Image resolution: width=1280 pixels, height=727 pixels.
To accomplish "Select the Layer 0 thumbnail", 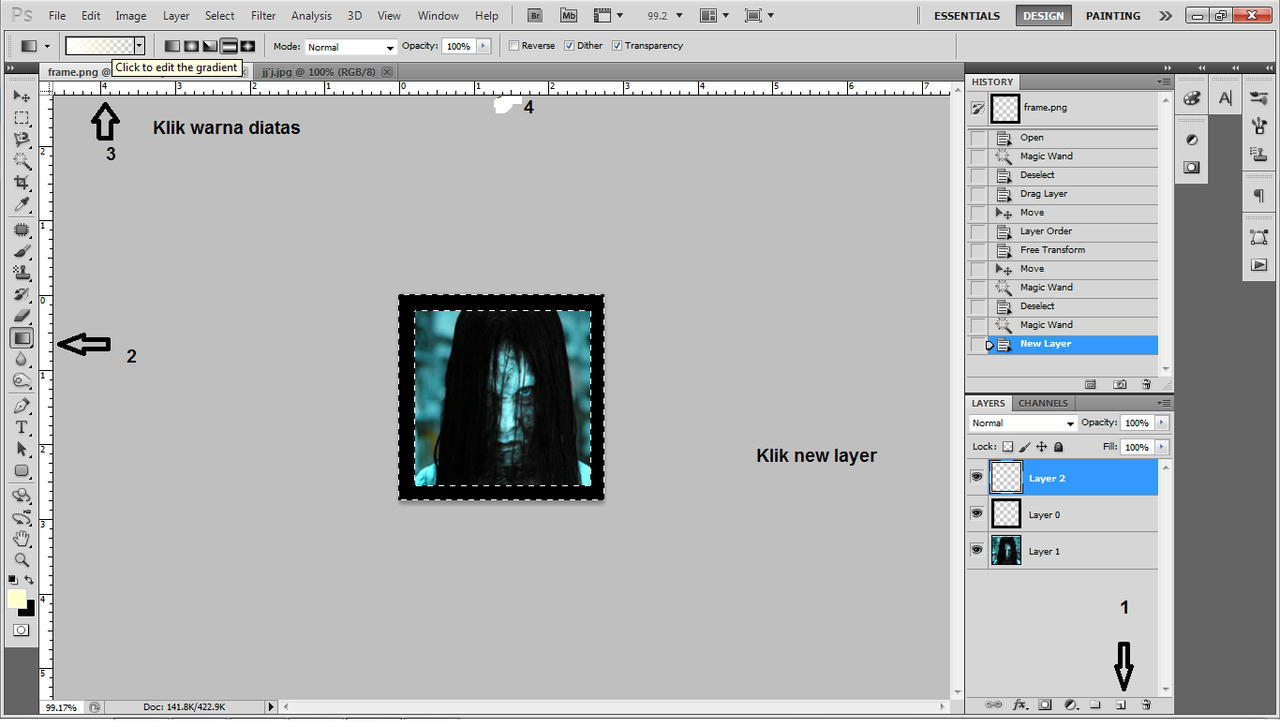I will coord(1005,514).
